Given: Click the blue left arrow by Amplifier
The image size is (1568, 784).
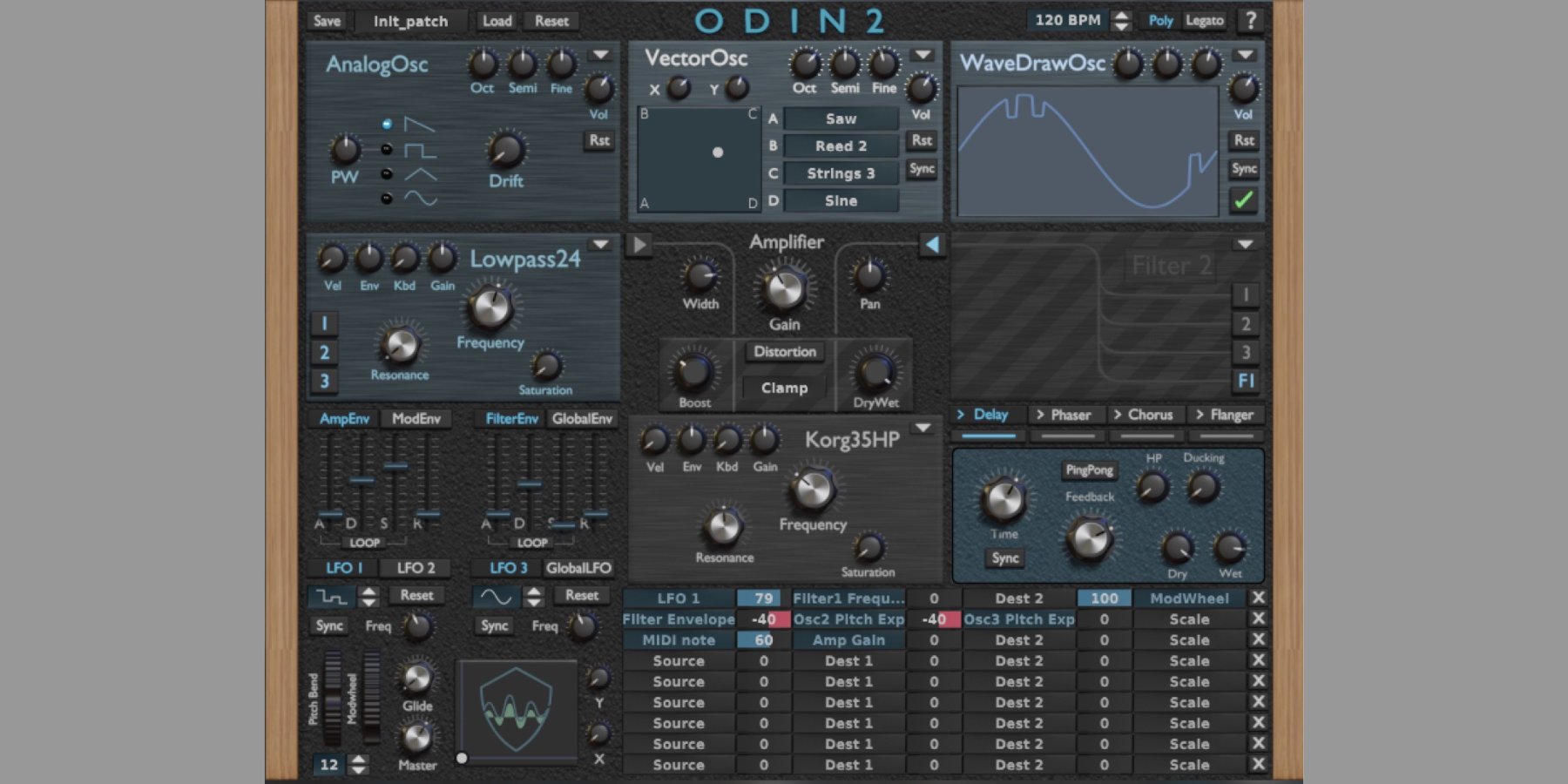Looking at the screenshot, I should pos(931,245).
